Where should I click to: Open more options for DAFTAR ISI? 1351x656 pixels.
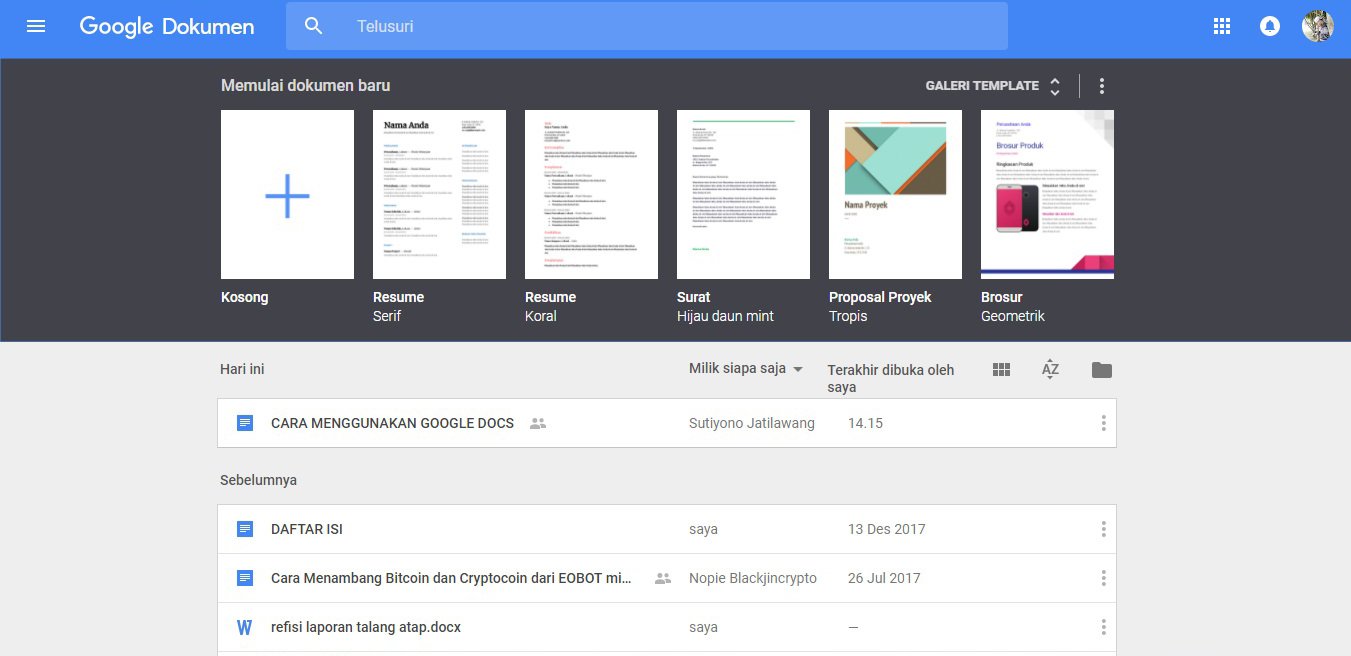(1104, 529)
